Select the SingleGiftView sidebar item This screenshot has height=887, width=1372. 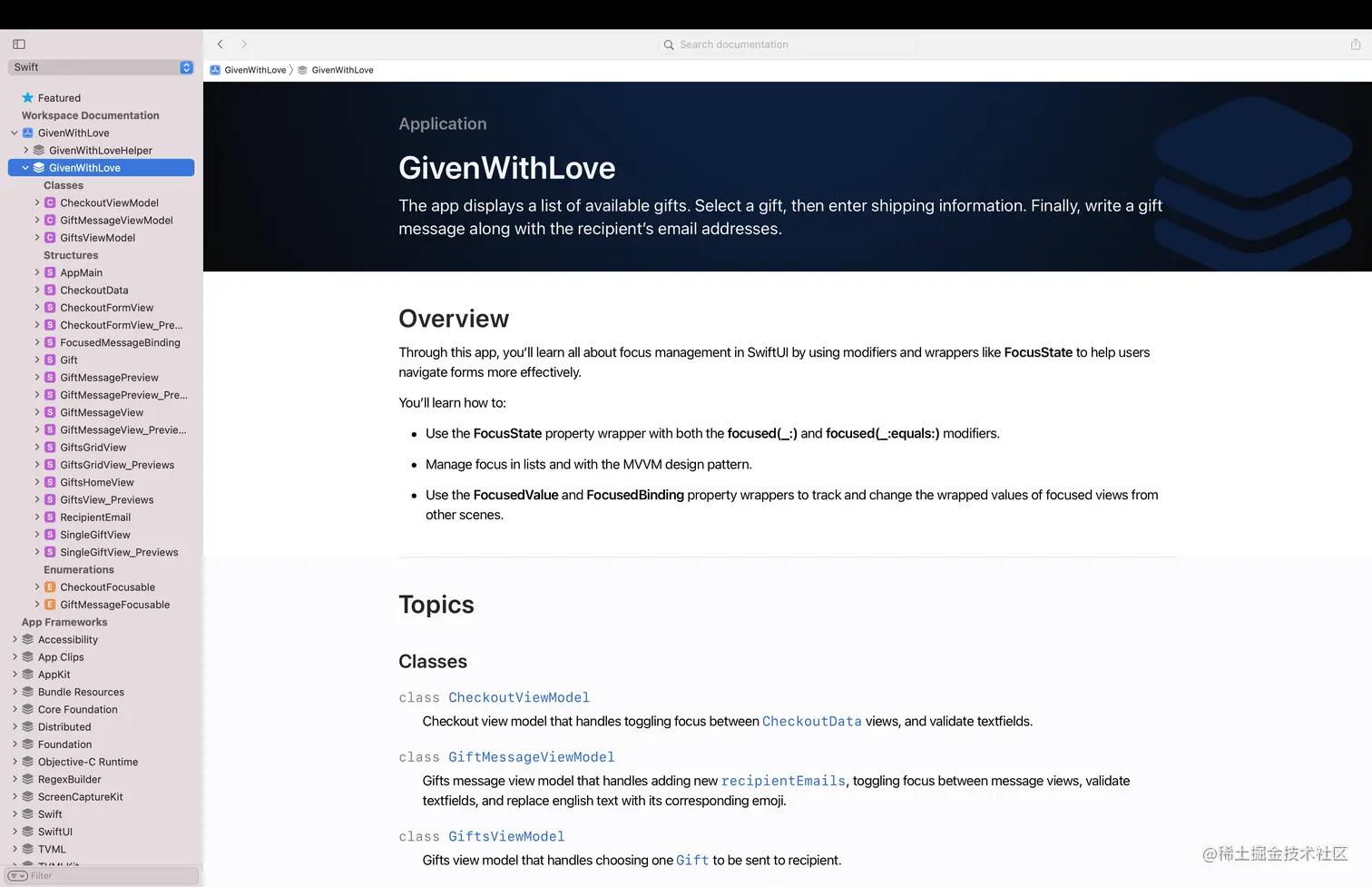(95, 535)
